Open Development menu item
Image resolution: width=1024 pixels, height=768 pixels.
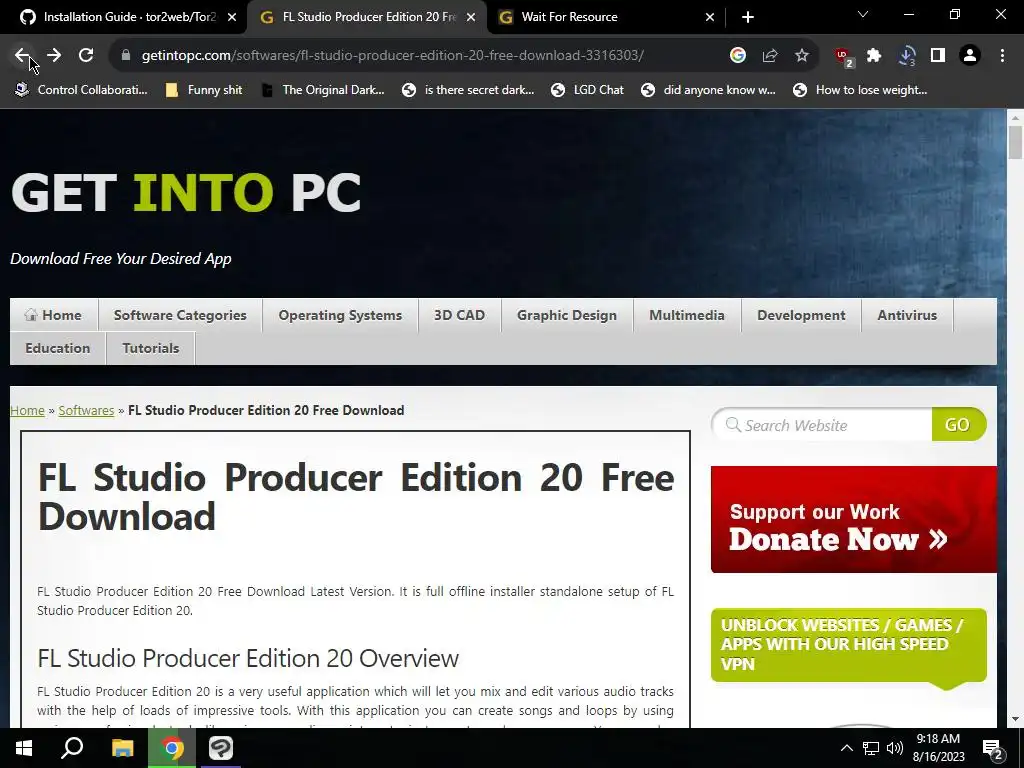coord(801,315)
